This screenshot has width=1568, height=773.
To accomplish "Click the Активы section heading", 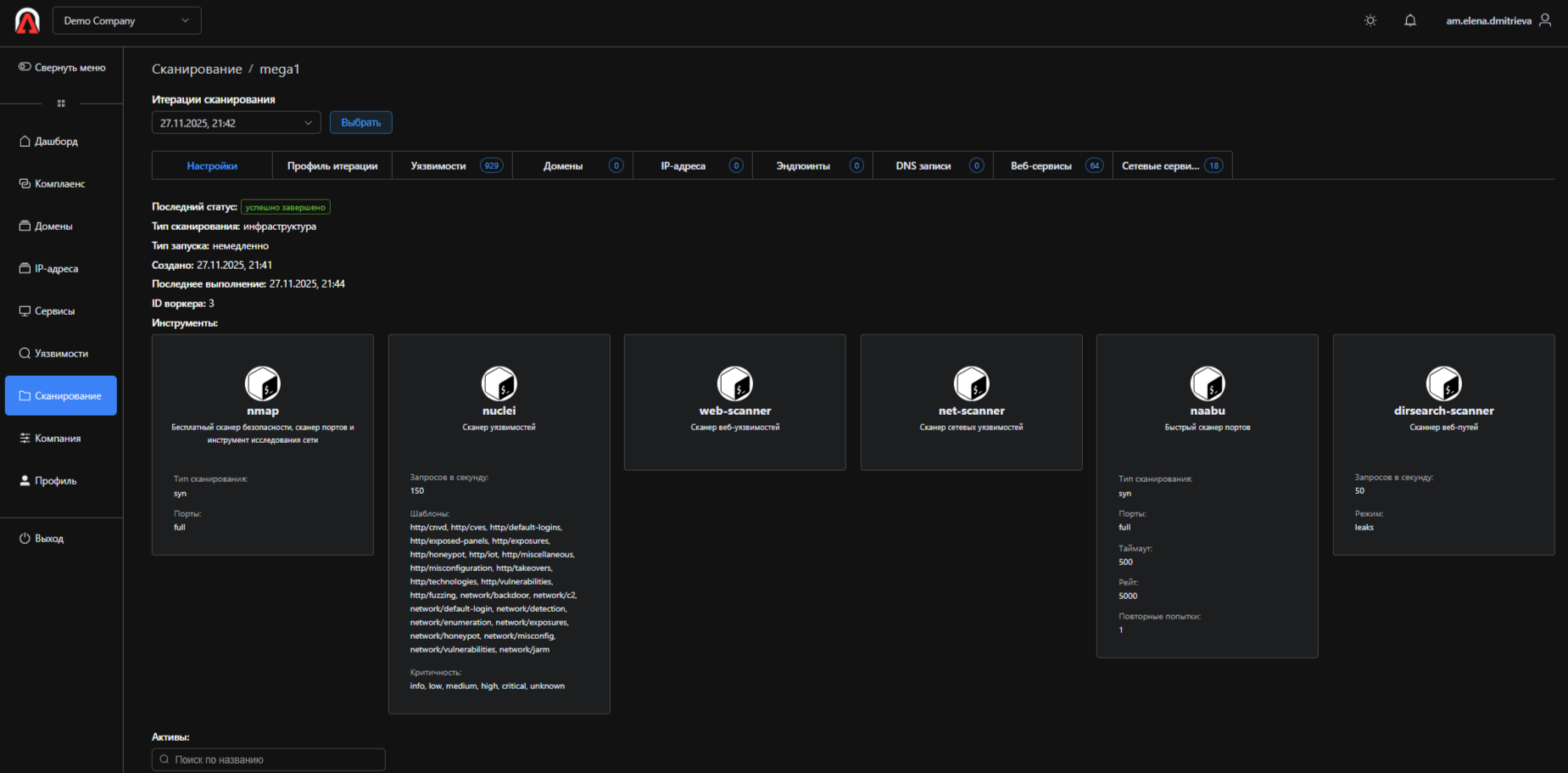I will [170, 737].
